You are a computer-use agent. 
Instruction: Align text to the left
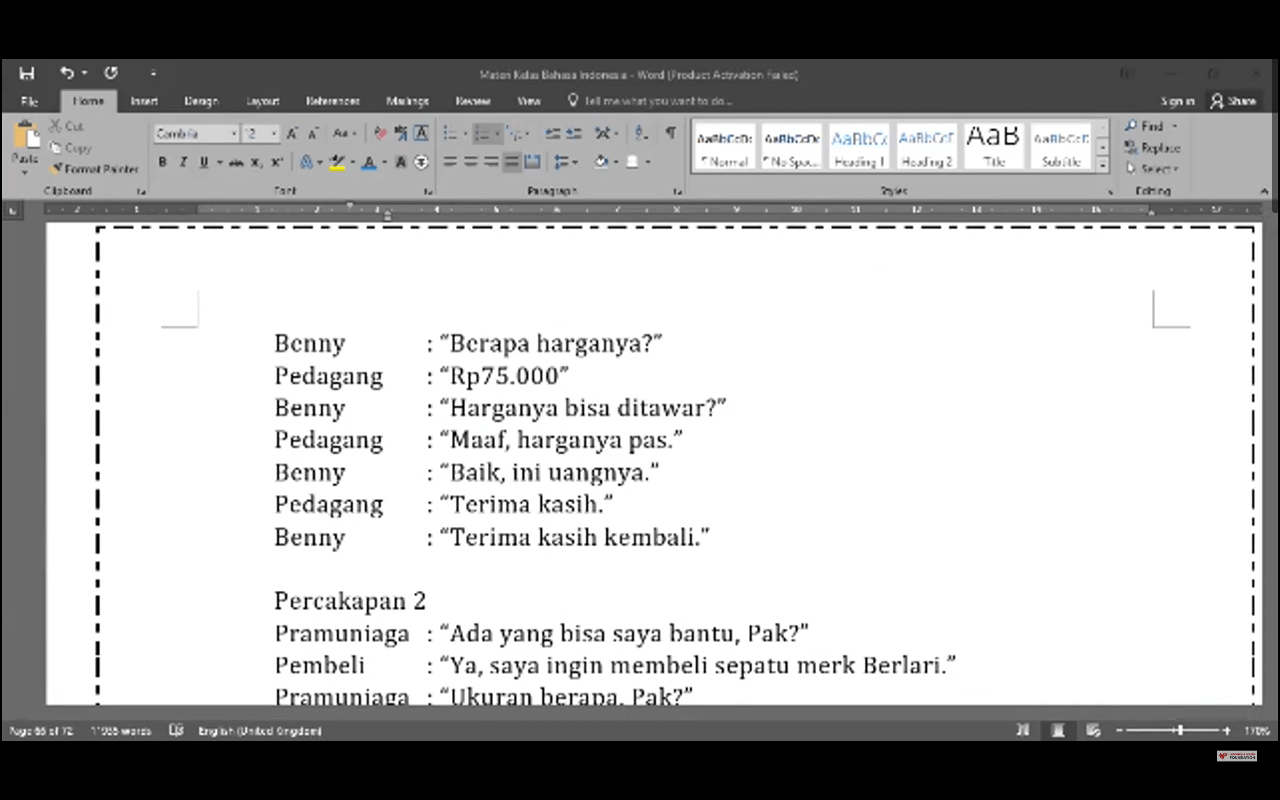[x=450, y=162]
